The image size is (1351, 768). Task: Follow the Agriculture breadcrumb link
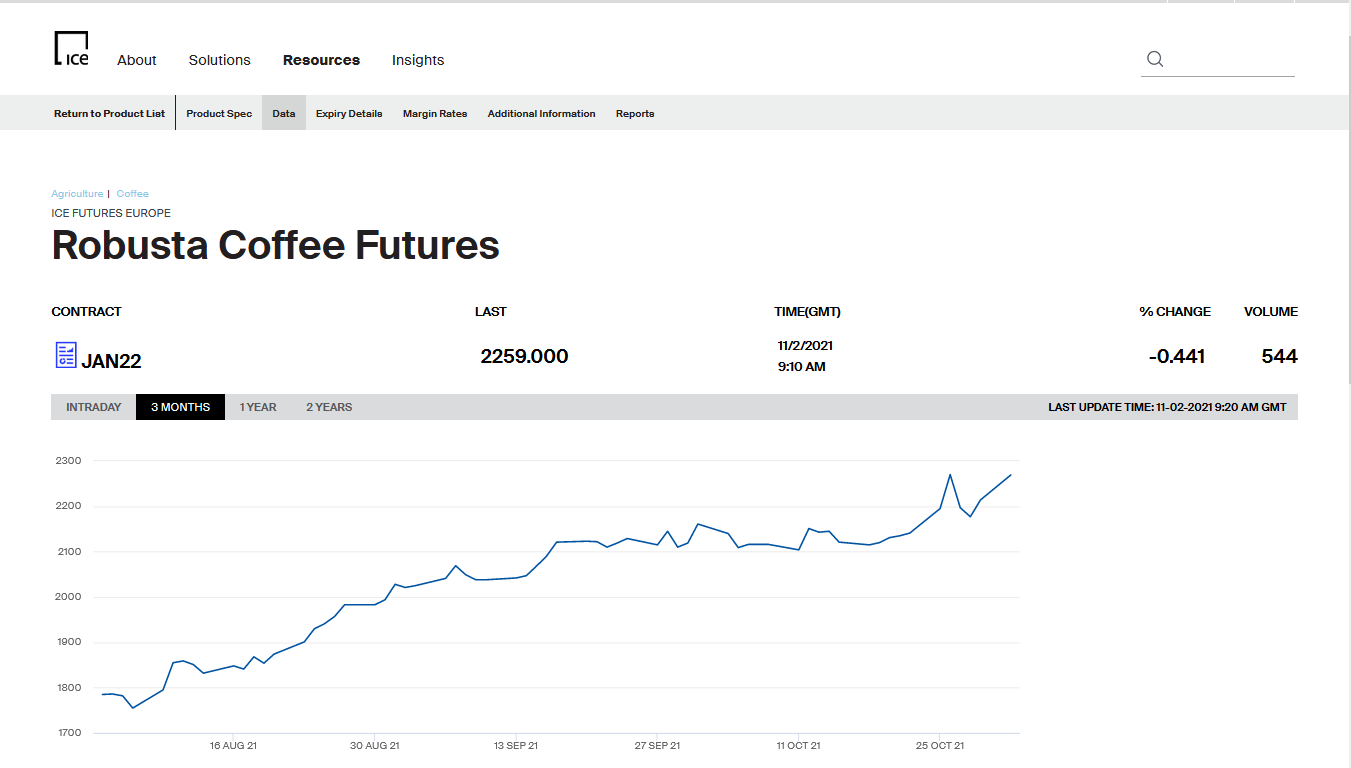click(x=77, y=194)
